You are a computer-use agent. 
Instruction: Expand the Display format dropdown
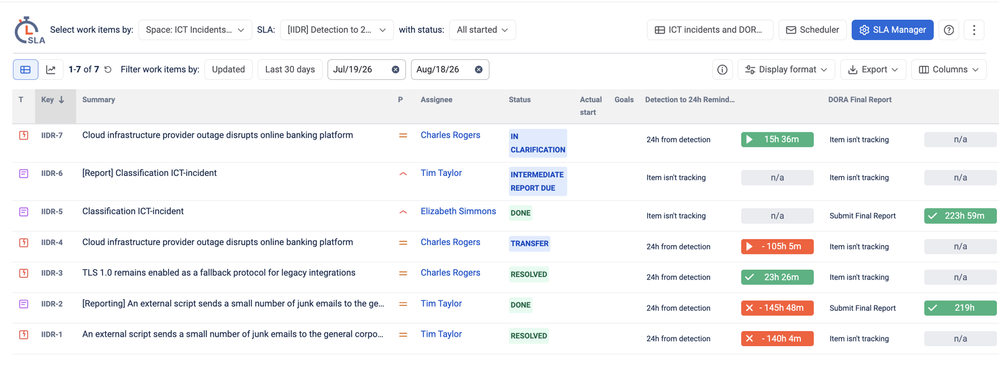click(786, 70)
